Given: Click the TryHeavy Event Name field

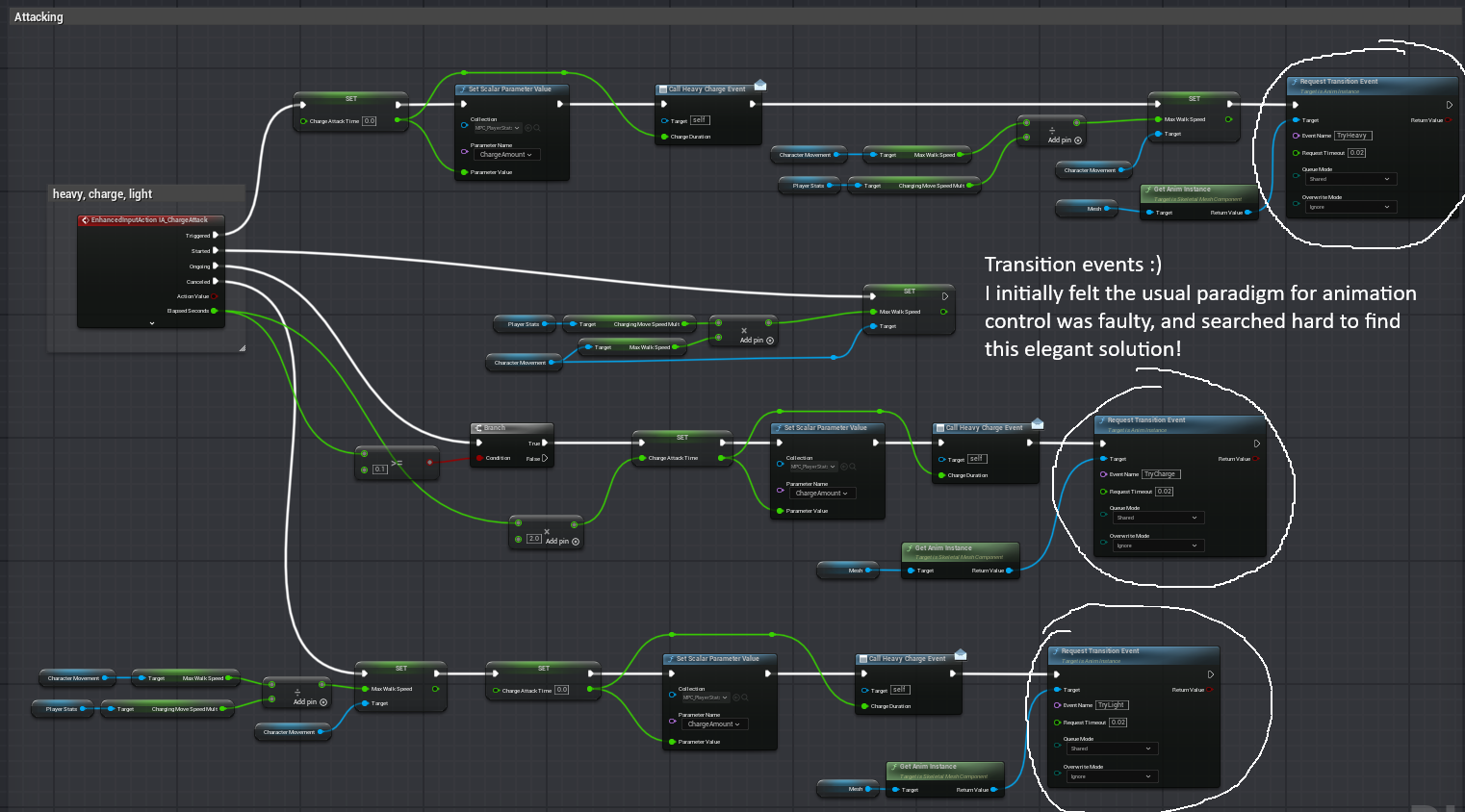Looking at the screenshot, I should tap(1353, 136).
